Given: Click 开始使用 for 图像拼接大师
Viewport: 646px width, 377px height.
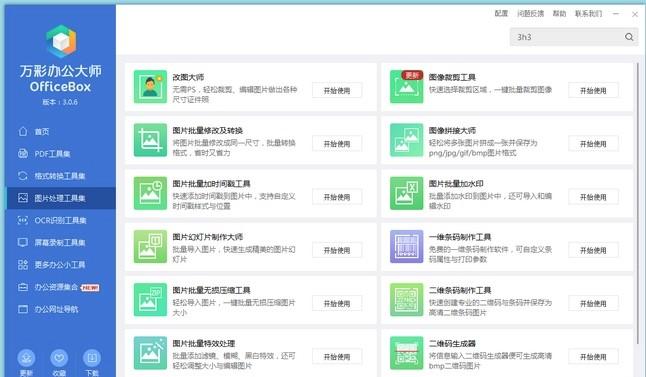Looking at the screenshot, I should click(x=593, y=144).
